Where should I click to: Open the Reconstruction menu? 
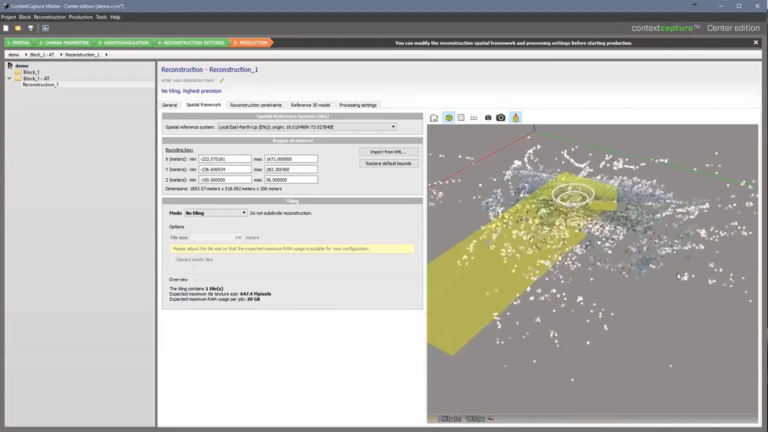tap(49, 17)
